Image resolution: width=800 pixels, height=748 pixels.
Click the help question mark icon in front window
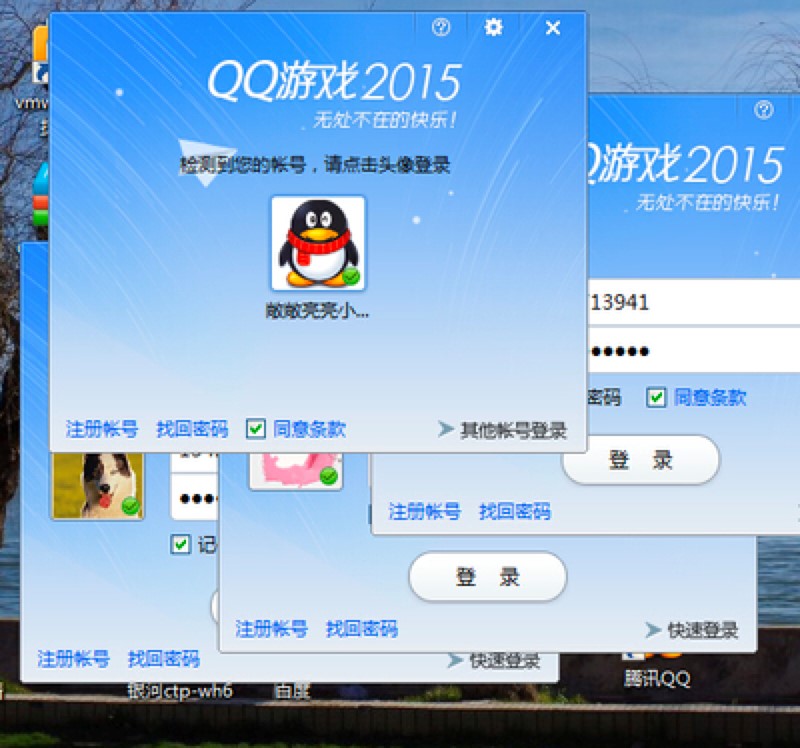(441, 27)
